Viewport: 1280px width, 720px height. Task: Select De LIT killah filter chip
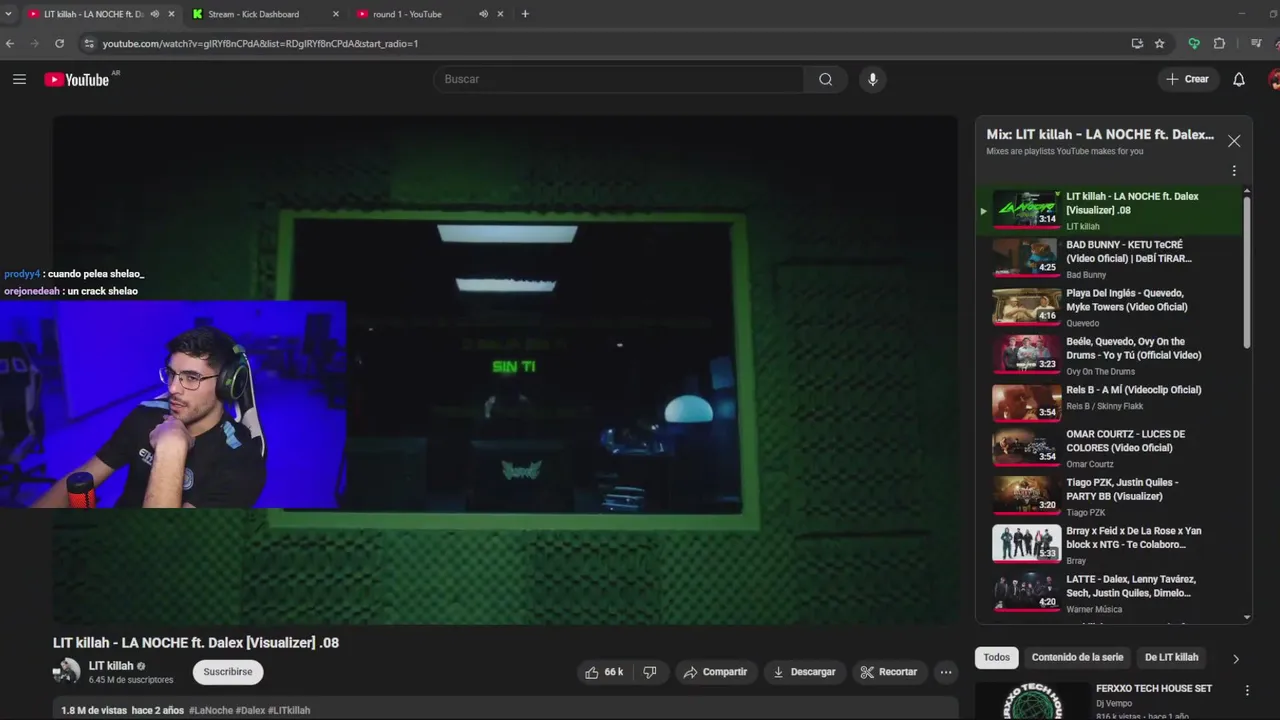[1171, 657]
